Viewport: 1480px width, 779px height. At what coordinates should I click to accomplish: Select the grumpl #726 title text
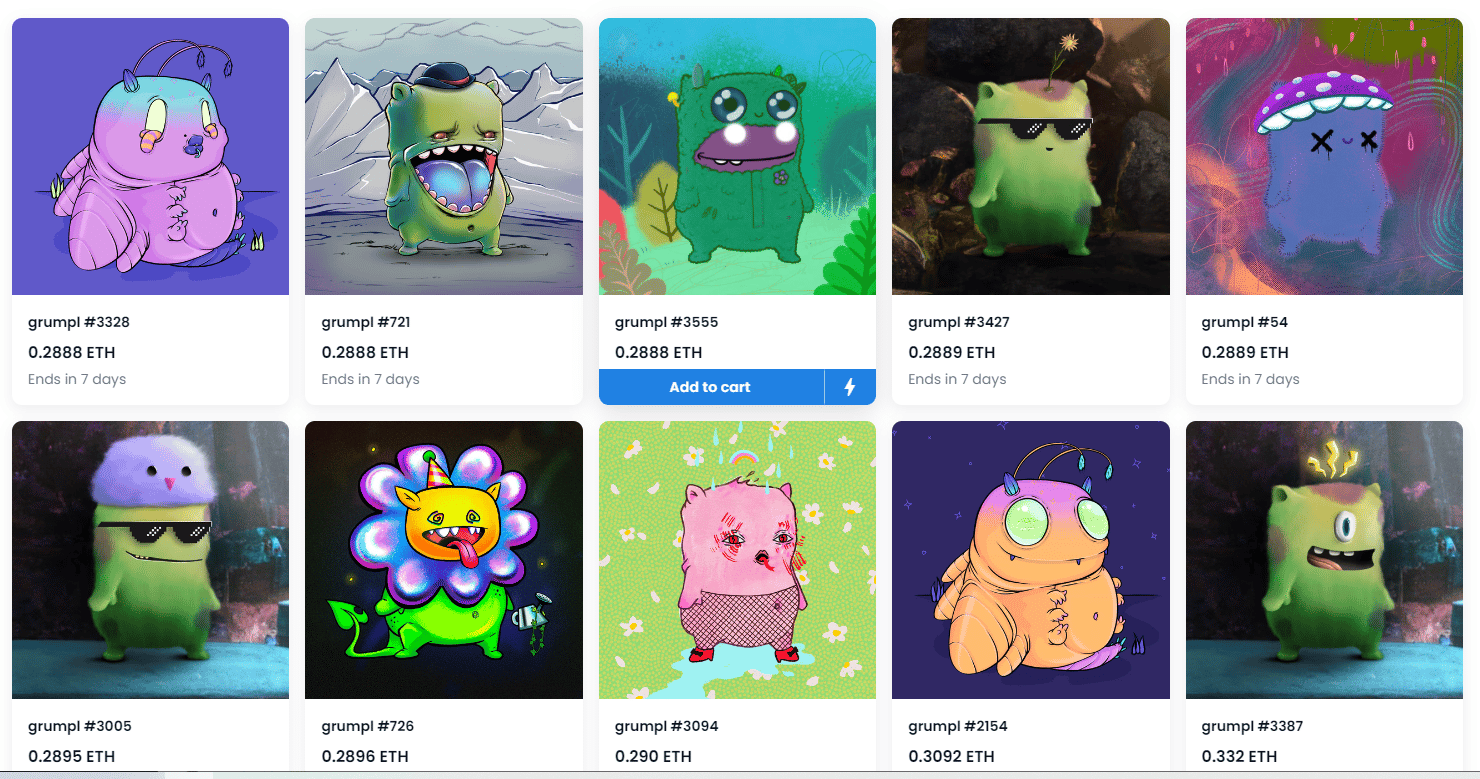[368, 726]
